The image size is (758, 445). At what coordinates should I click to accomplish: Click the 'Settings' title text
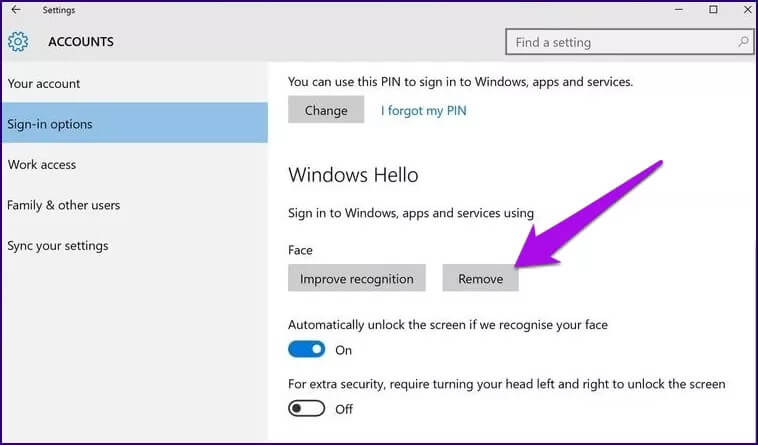pyautogui.click(x=58, y=10)
